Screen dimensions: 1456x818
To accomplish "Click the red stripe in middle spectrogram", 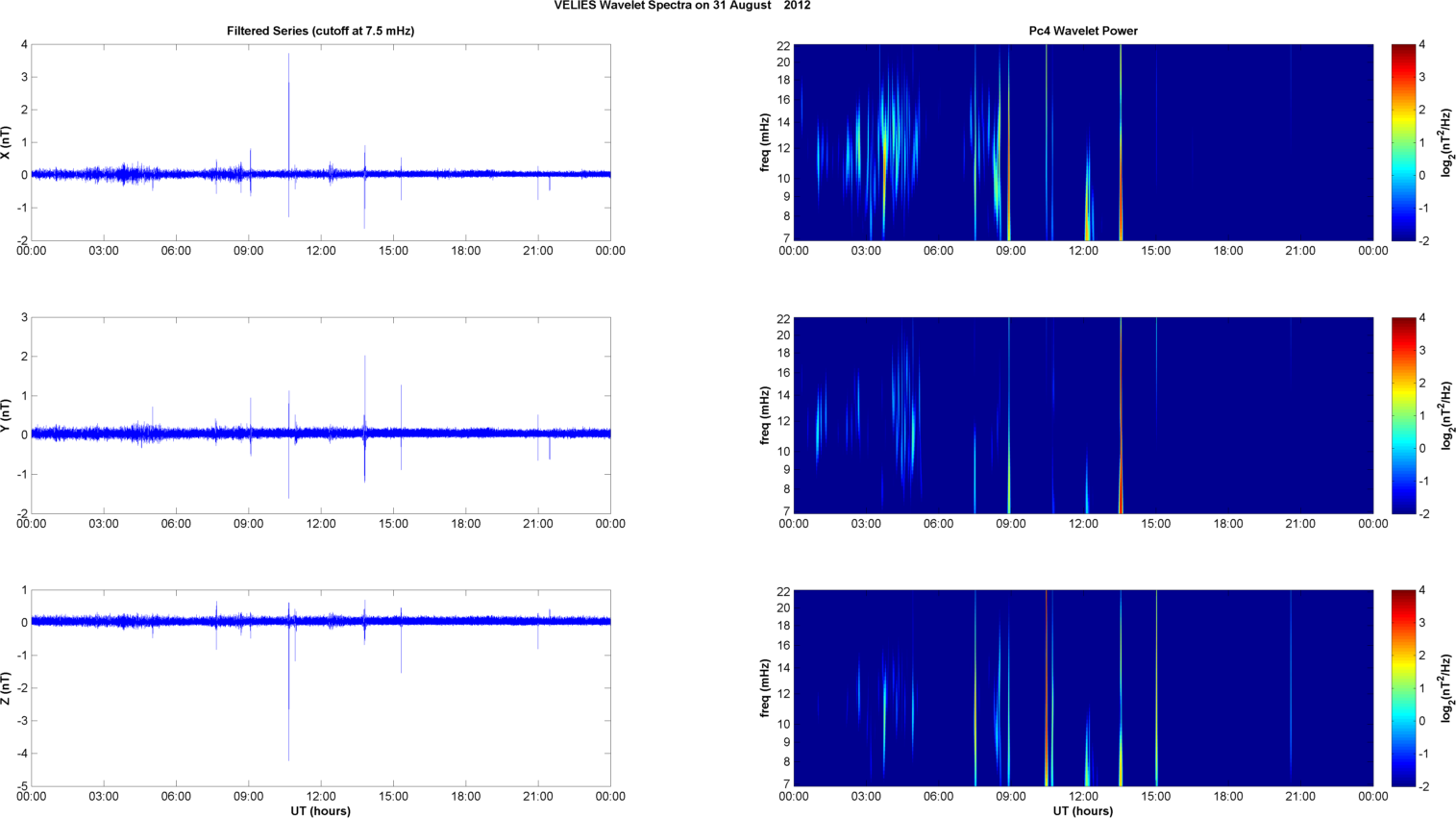I will coord(1121,413).
